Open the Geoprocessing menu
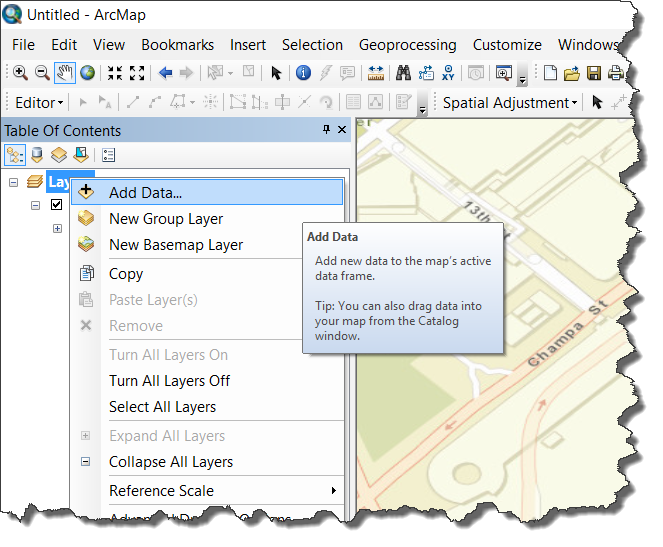This screenshot has width=663, height=547. (408, 45)
